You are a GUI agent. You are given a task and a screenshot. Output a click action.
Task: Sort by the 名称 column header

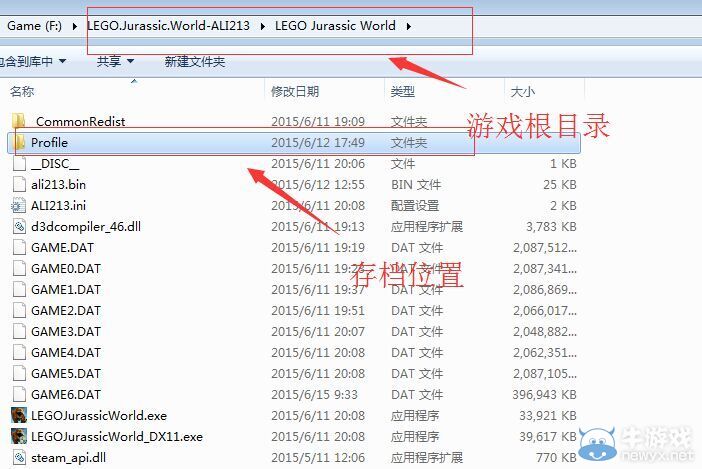[x=22, y=92]
